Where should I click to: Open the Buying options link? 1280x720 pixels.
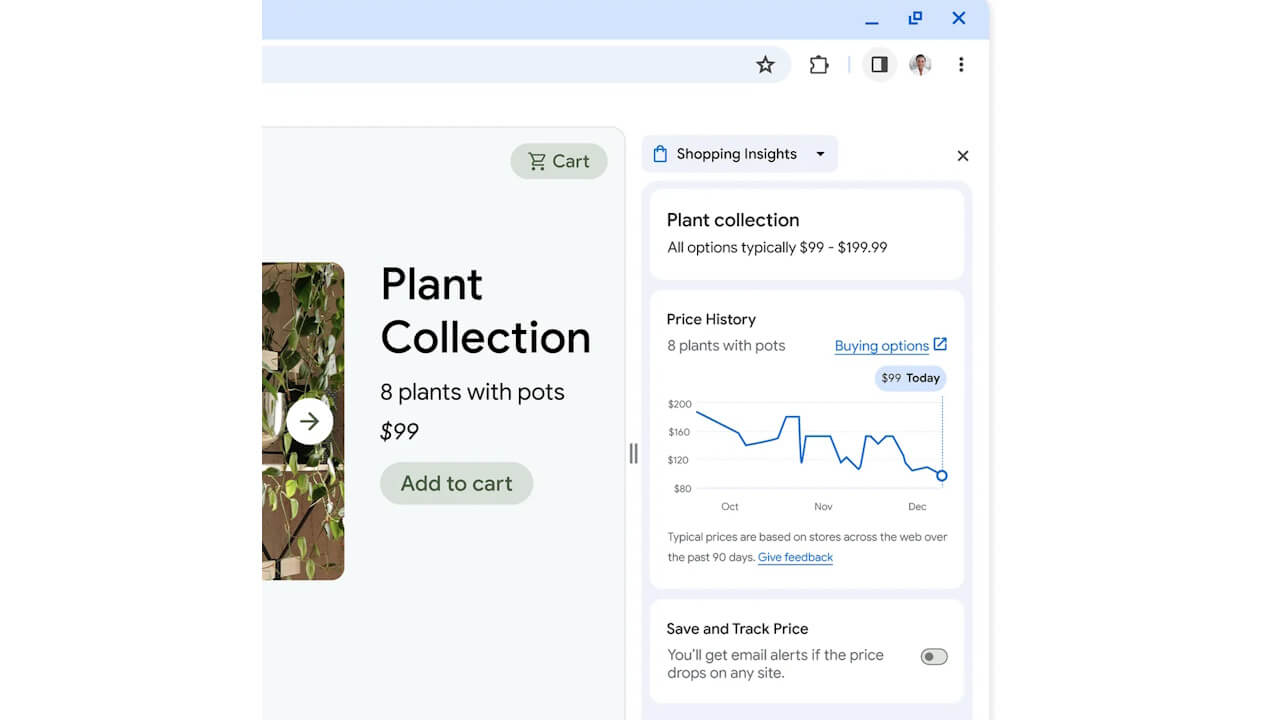881,346
